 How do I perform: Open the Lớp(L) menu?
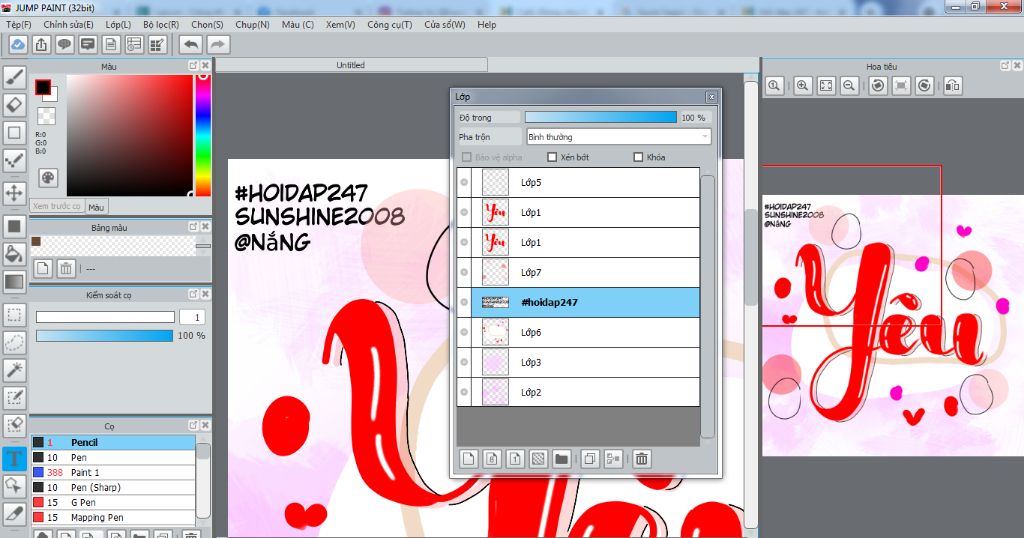118,24
